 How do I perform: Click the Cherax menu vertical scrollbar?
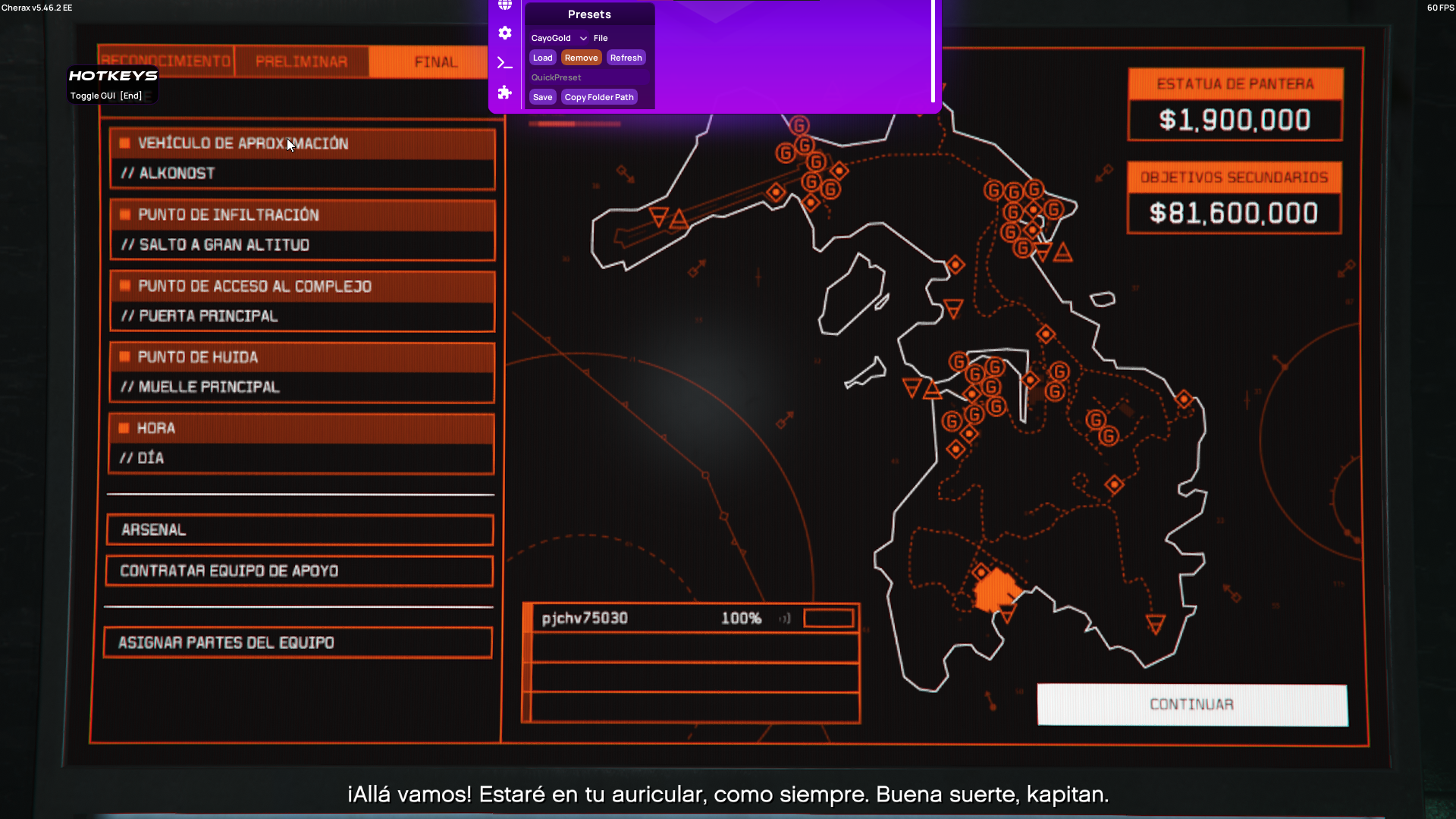(x=933, y=51)
